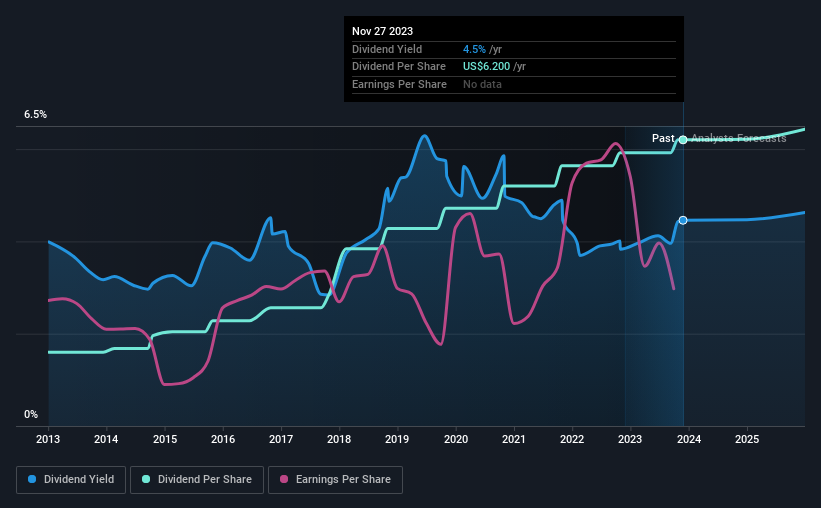Click the teal Dividend Per Share legend dot

point(146,479)
